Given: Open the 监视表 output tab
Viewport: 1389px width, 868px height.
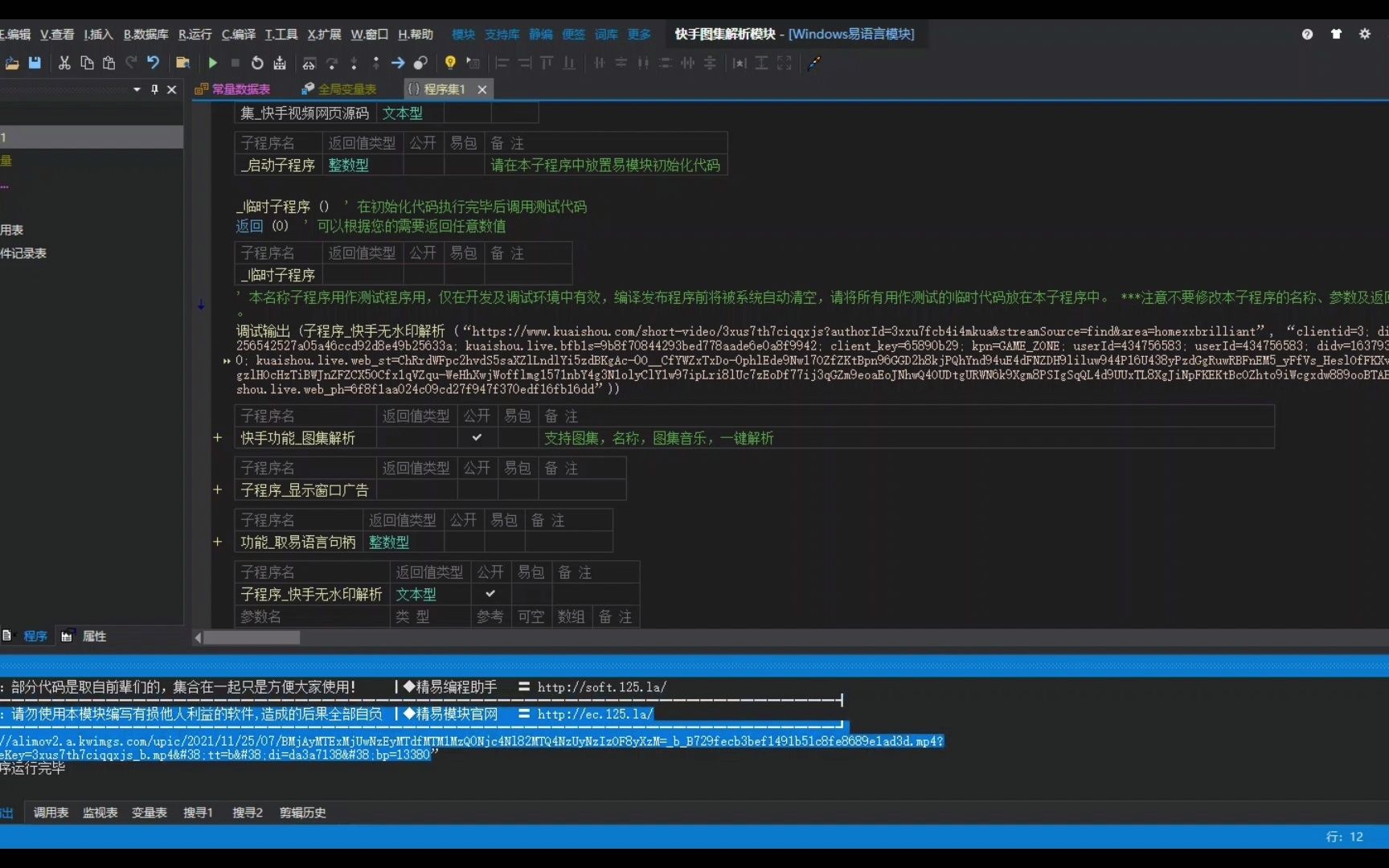Looking at the screenshot, I should [x=100, y=813].
